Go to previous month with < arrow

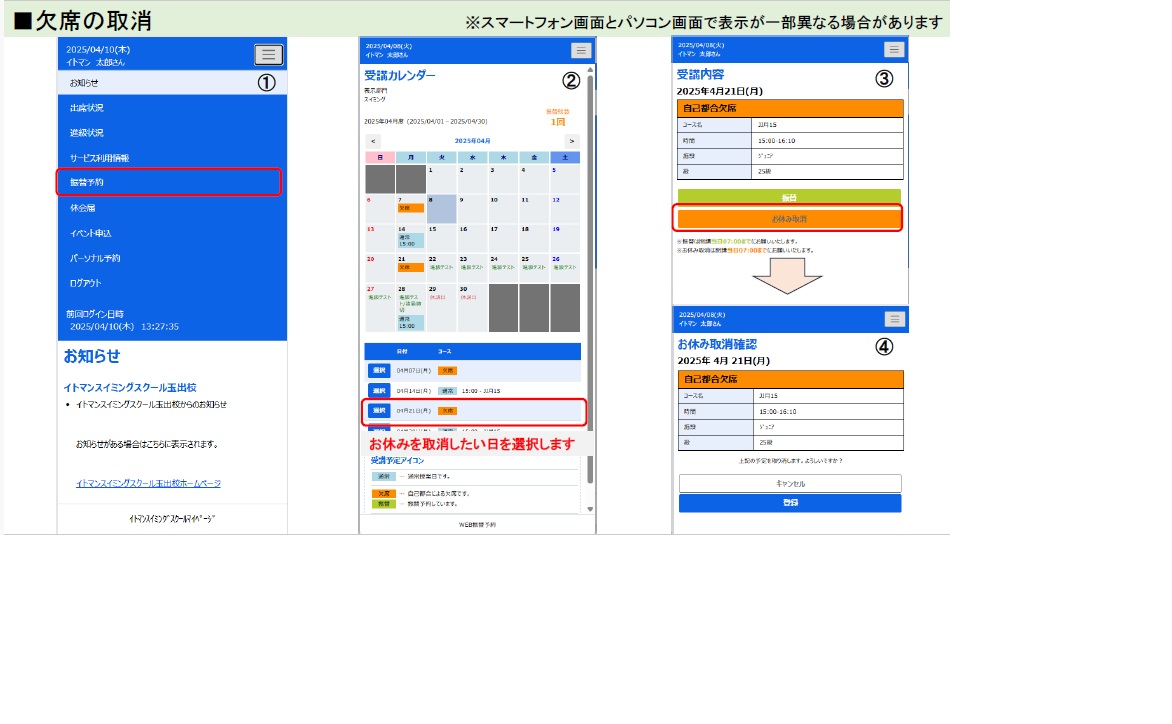point(374,141)
